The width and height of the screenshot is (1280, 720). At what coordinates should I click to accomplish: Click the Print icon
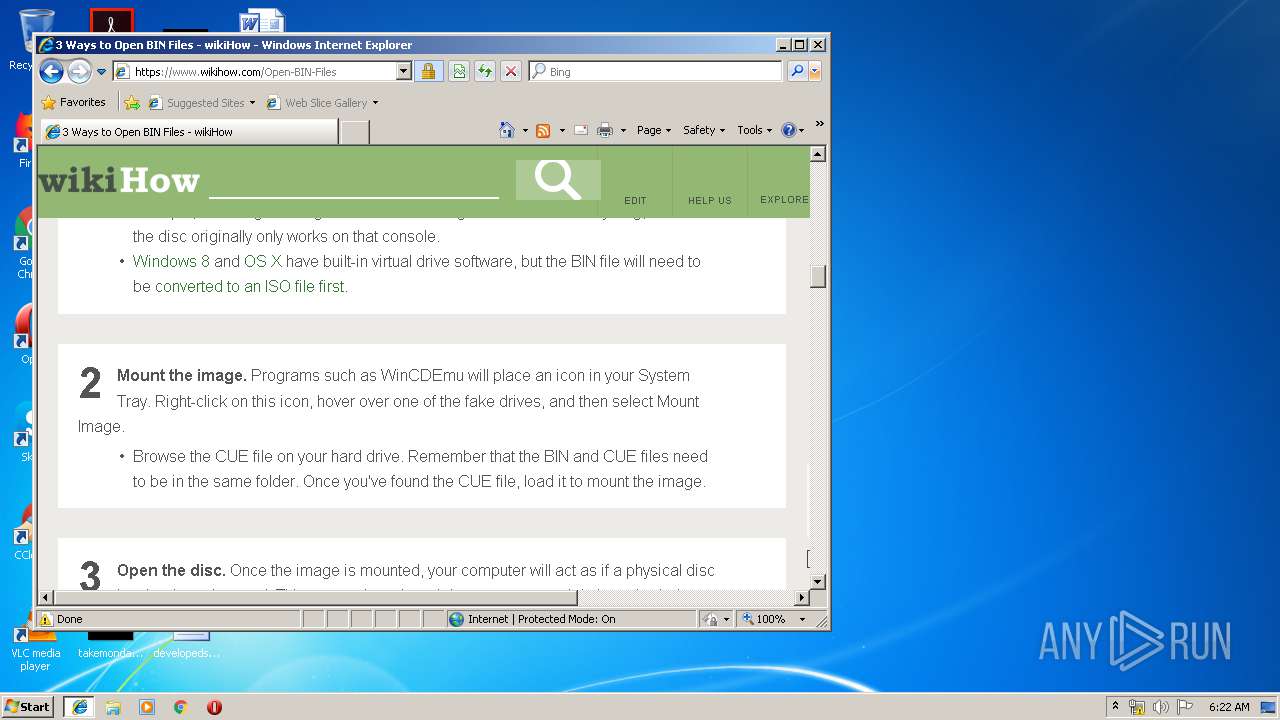pos(605,130)
